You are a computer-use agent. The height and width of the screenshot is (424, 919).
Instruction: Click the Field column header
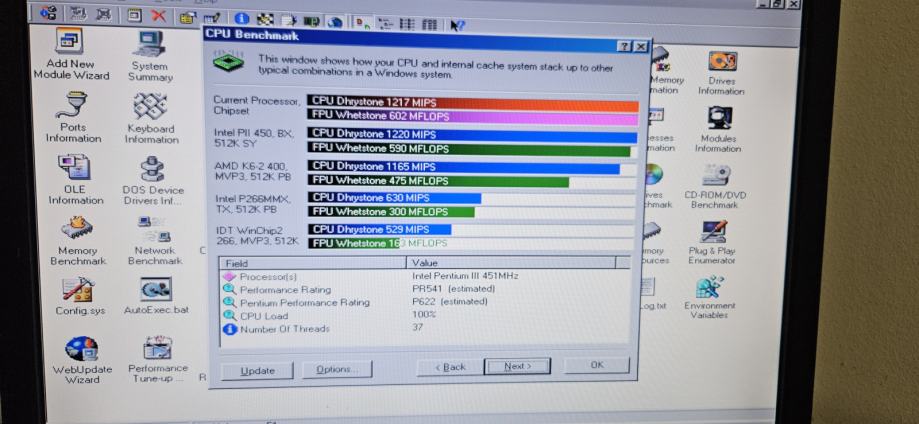pos(313,263)
